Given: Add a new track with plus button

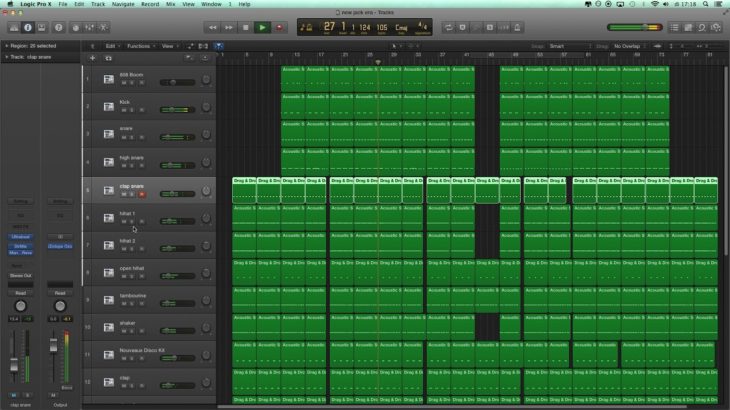Looking at the screenshot, I should [92, 58].
